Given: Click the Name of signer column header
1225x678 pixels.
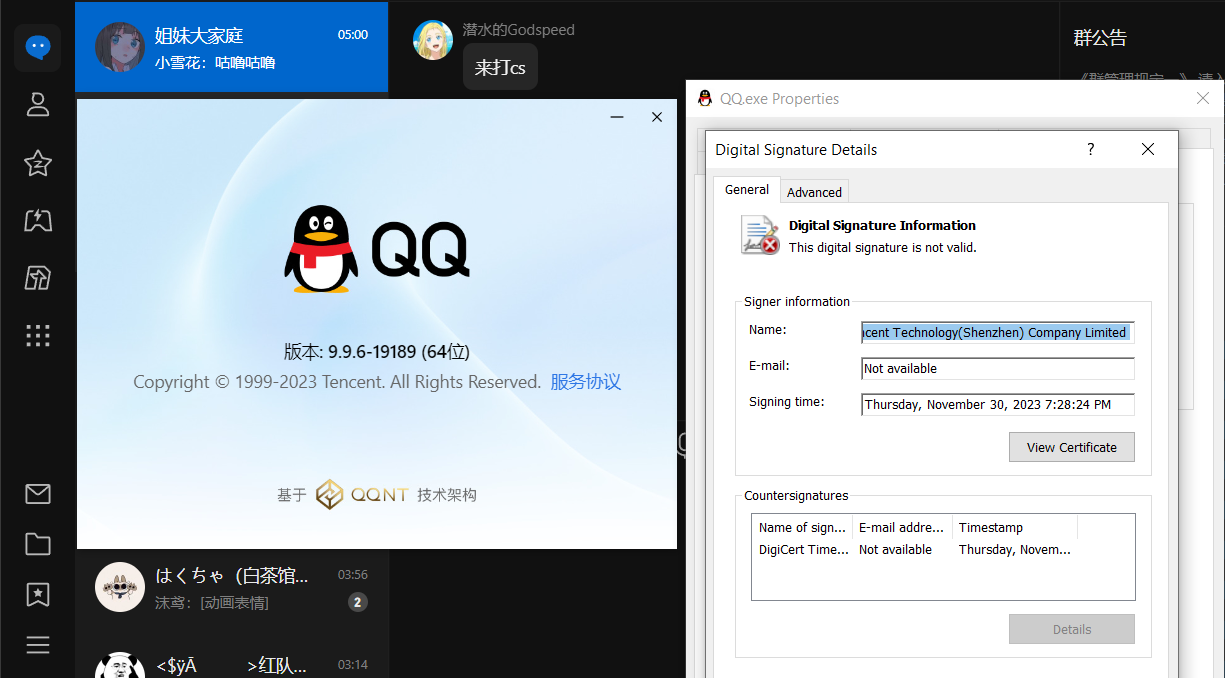Looking at the screenshot, I should click(x=802, y=527).
